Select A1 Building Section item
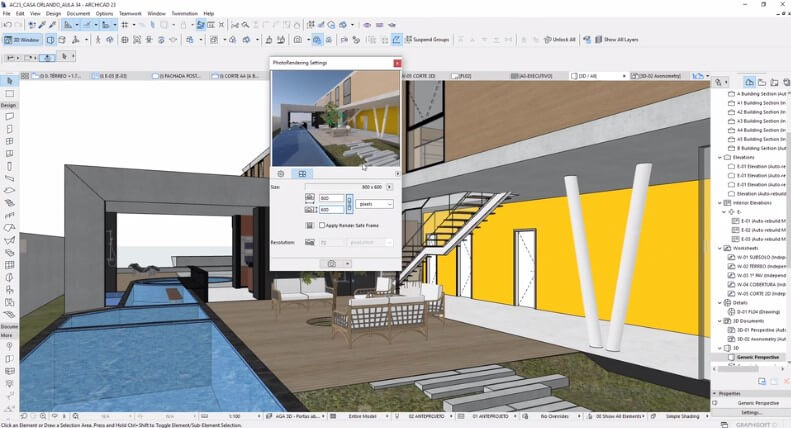The image size is (791, 428). (757, 103)
